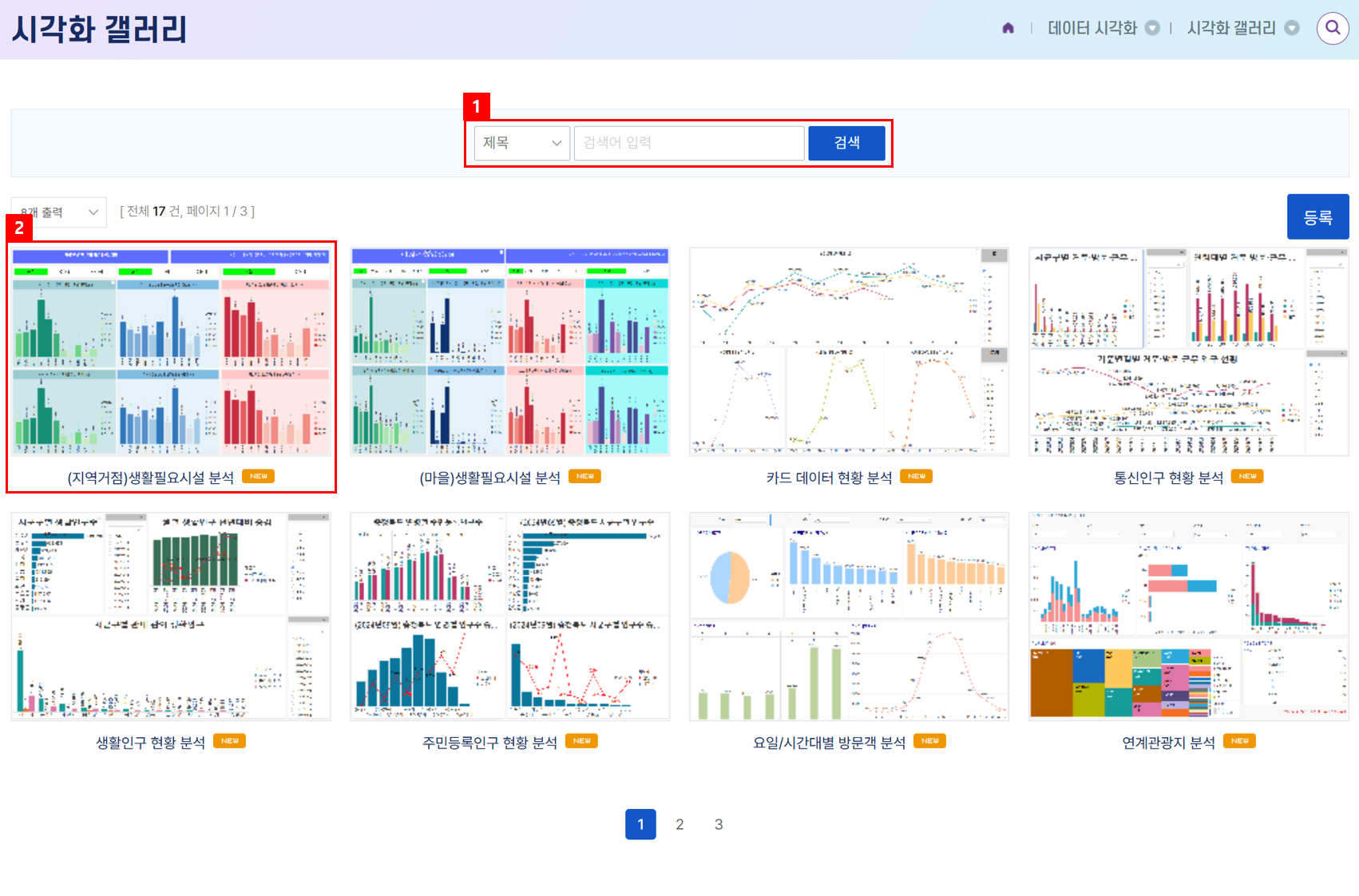Open the magnifier search icon at top right
This screenshot has height=896, width=1359.
[1332, 28]
